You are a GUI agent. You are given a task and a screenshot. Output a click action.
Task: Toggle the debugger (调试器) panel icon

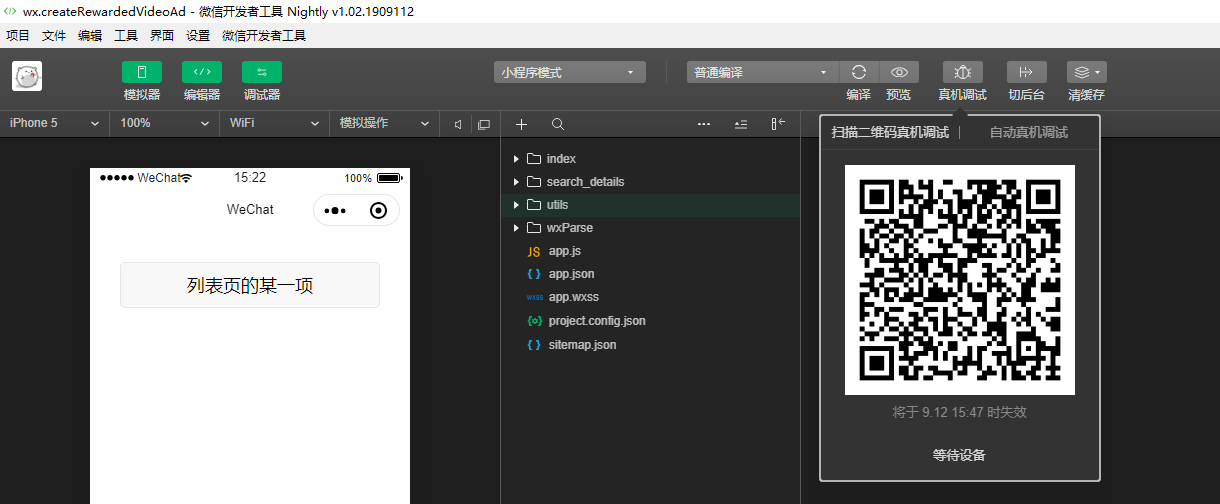pos(262,72)
